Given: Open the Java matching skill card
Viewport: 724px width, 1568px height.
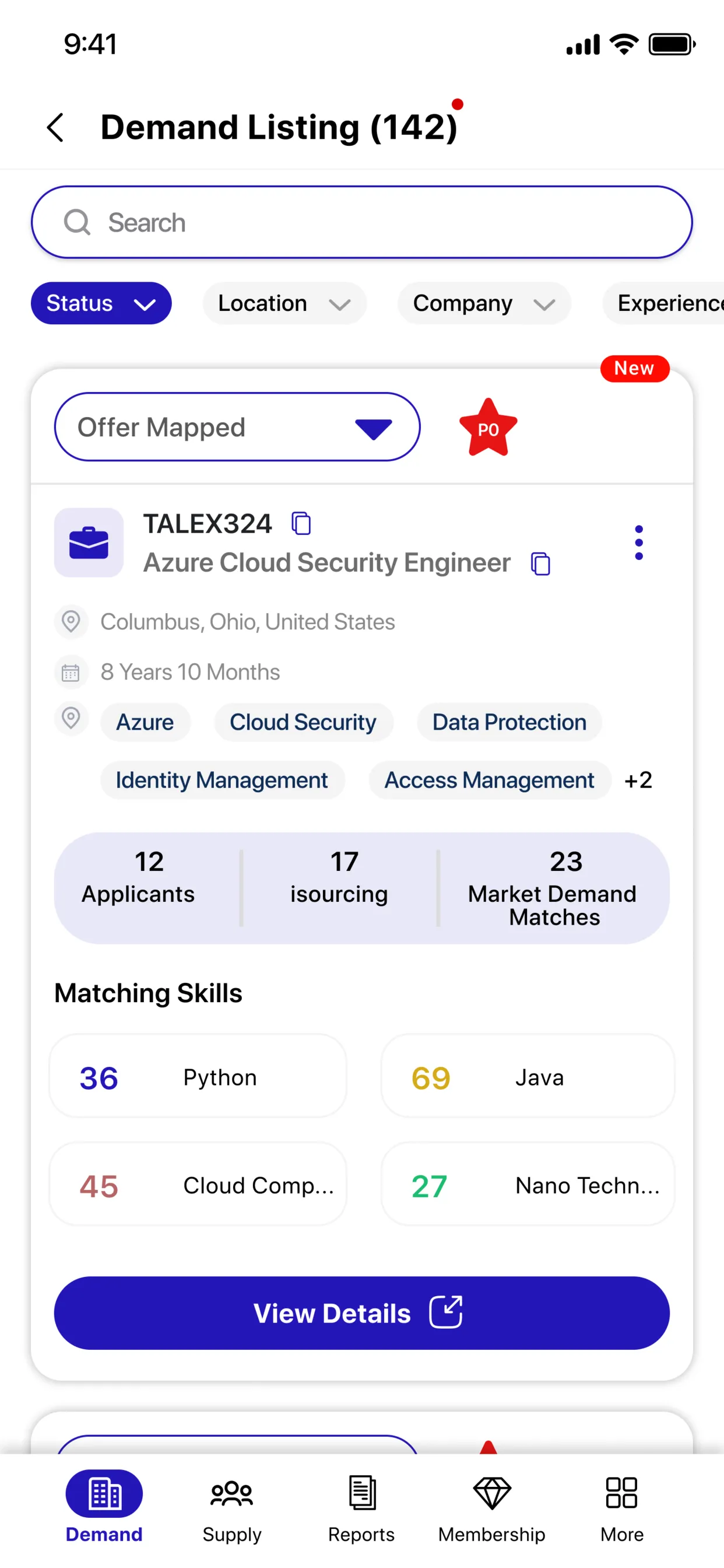Looking at the screenshot, I should 528,1076.
